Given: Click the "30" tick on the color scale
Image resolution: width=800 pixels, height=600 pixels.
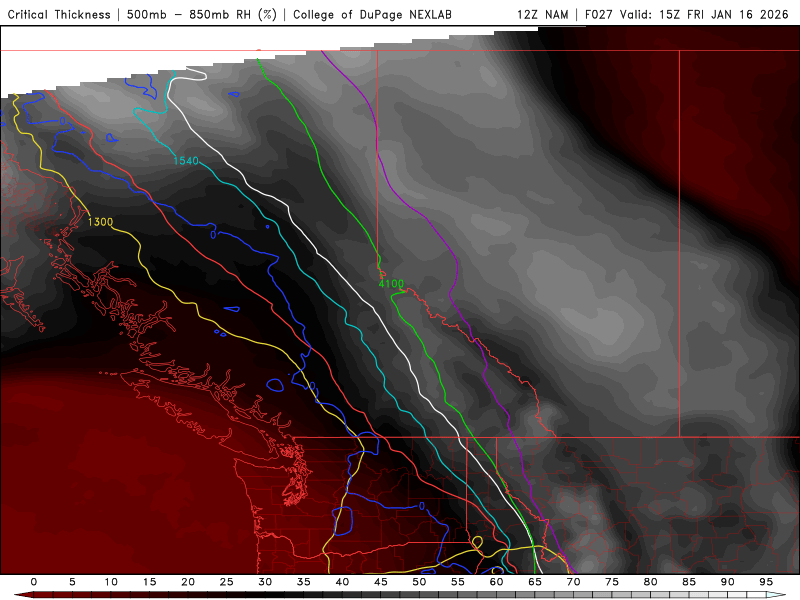Looking at the screenshot, I should click(x=265, y=582).
